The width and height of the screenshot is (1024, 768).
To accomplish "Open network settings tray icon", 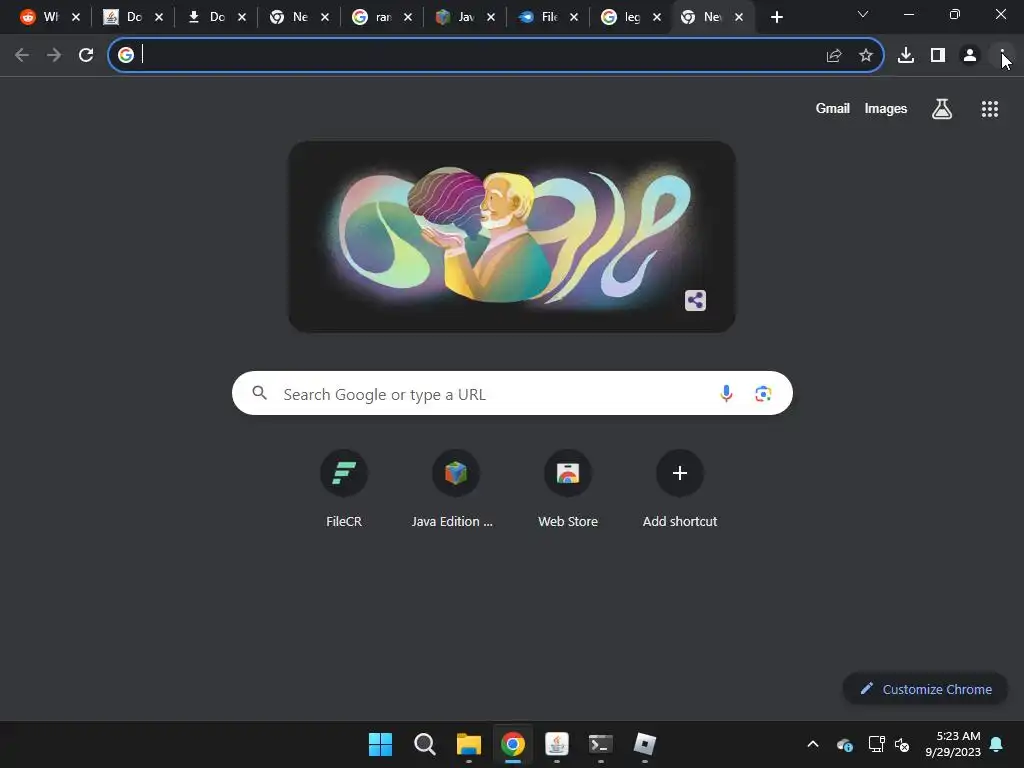I will (x=876, y=744).
